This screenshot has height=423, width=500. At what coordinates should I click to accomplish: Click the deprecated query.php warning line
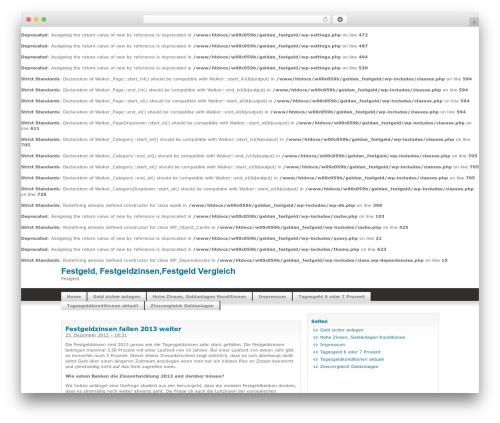pos(201,238)
